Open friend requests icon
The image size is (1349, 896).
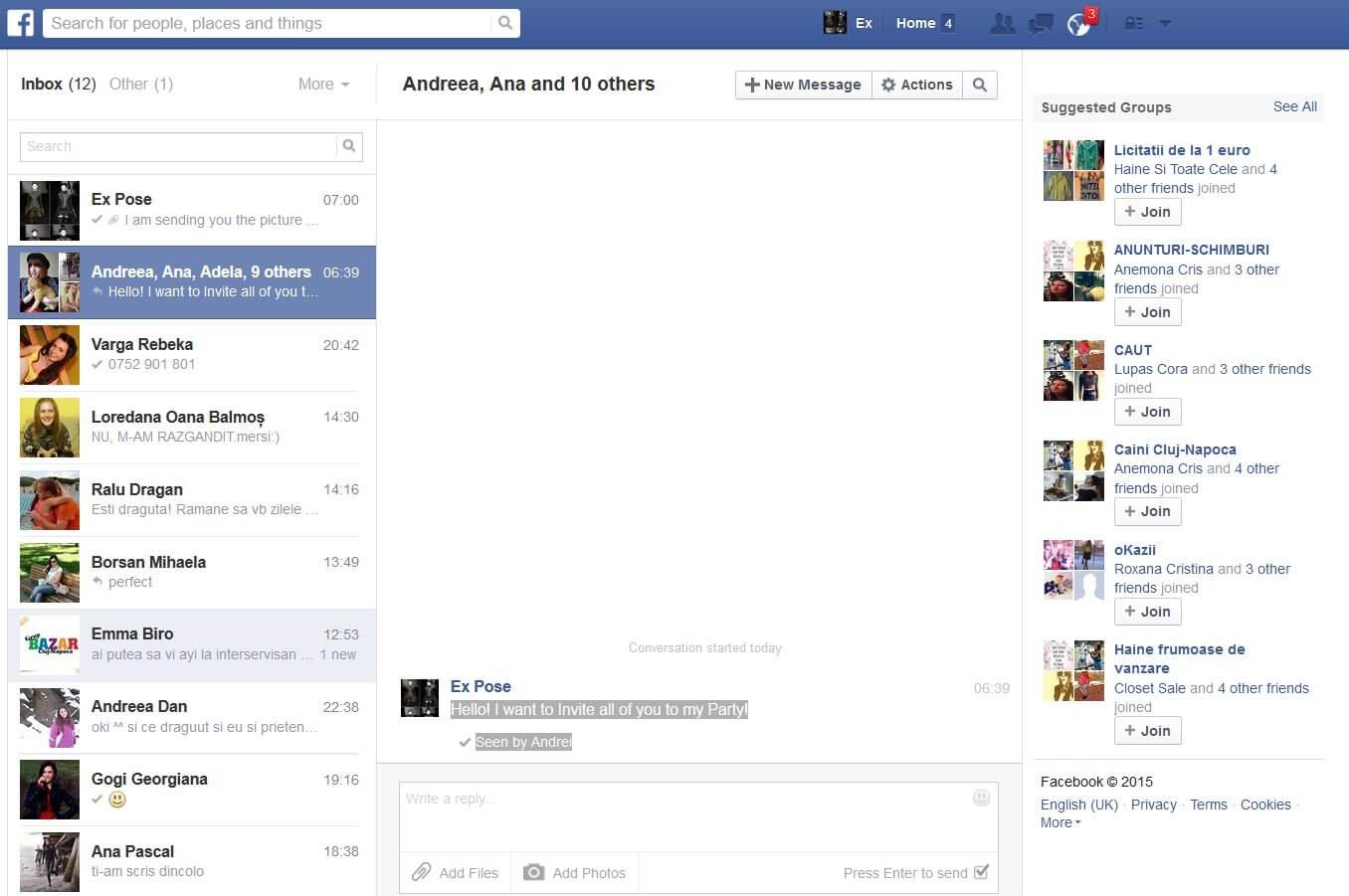click(1003, 23)
